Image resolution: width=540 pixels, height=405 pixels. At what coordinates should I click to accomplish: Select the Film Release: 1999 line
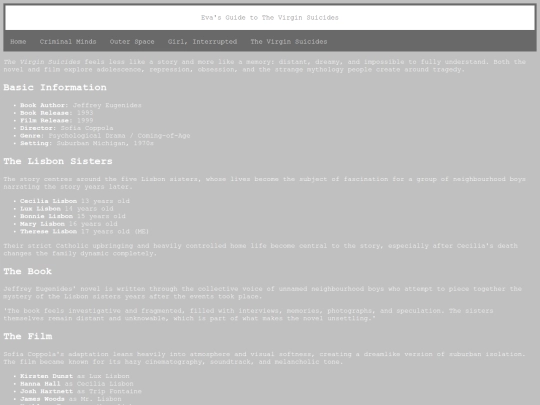coord(56,121)
